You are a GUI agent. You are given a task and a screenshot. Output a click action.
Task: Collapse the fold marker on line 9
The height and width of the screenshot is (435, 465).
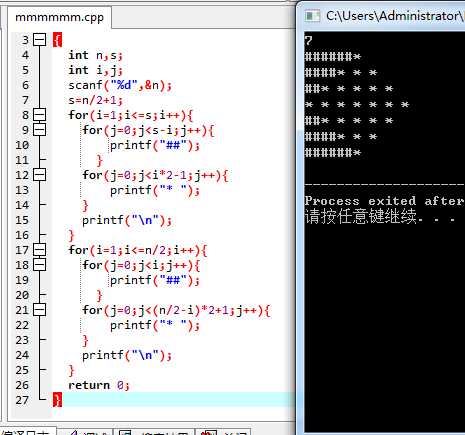click(x=40, y=129)
